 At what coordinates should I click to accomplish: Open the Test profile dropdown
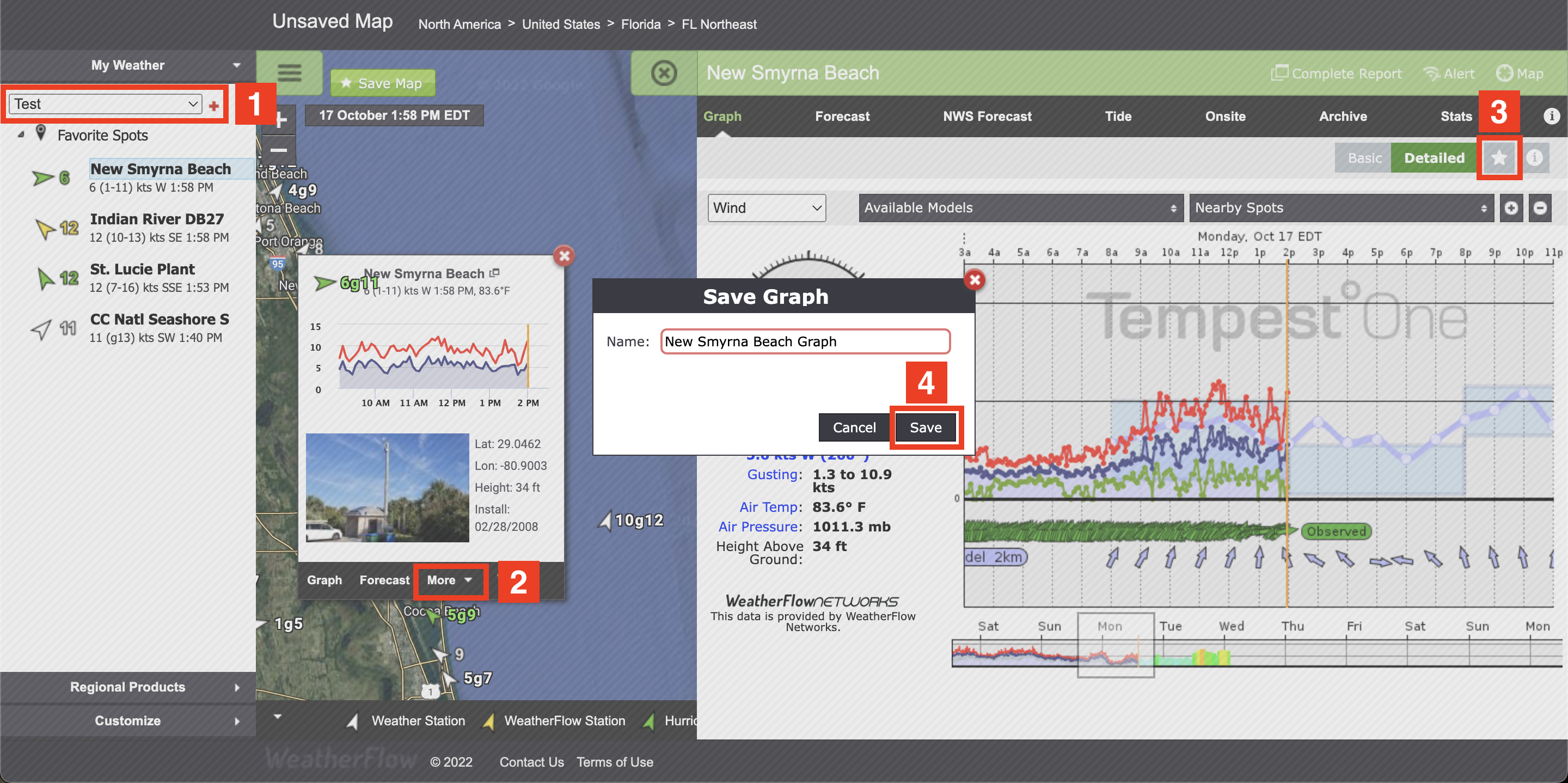(105, 104)
